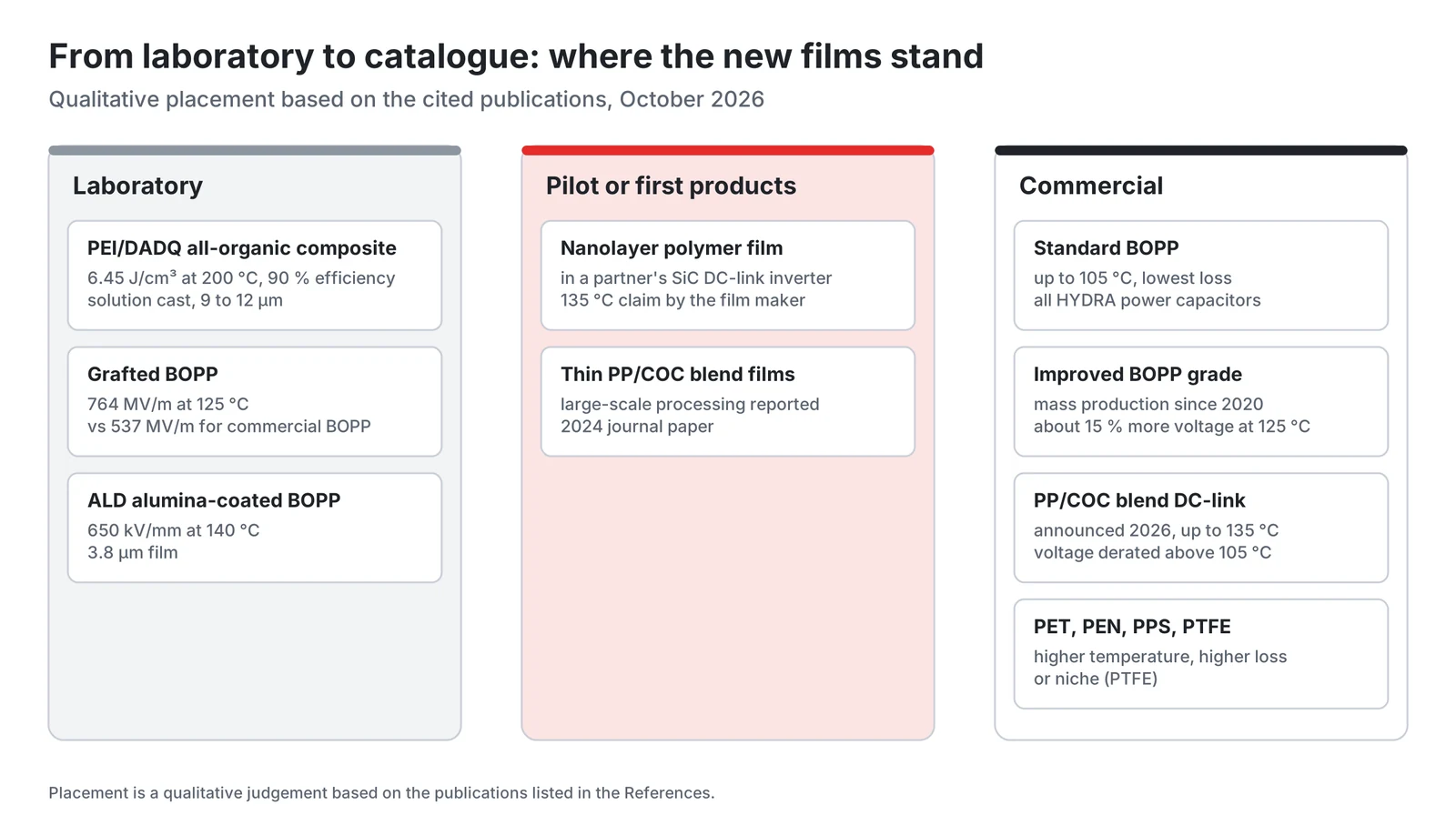This screenshot has width=1456, height=825.
Task: Click the black bar atop Commercial column
Action: coord(1201,150)
